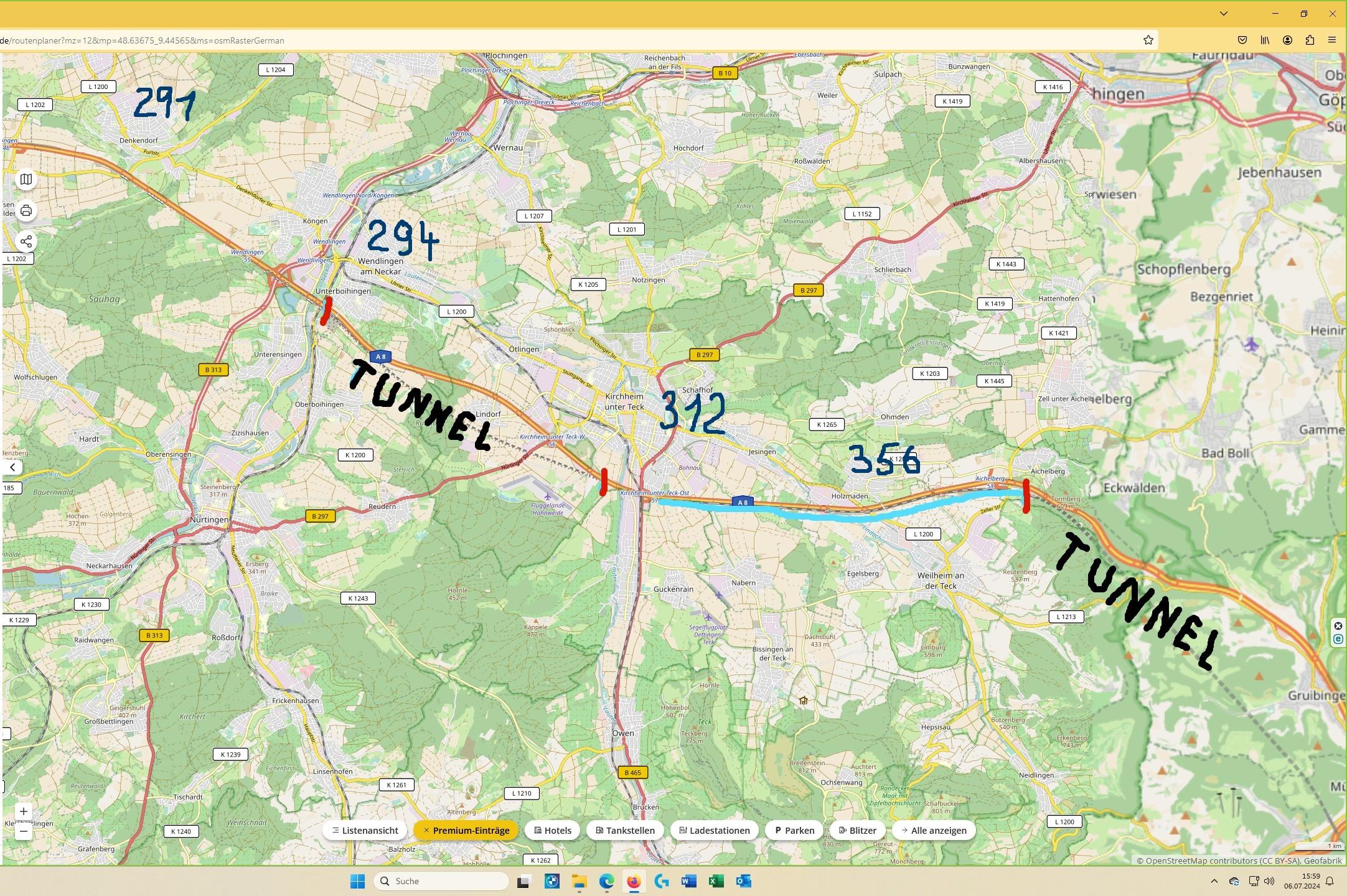Open the notifications bell icon
The image size is (1347, 896).
[x=1330, y=881]
